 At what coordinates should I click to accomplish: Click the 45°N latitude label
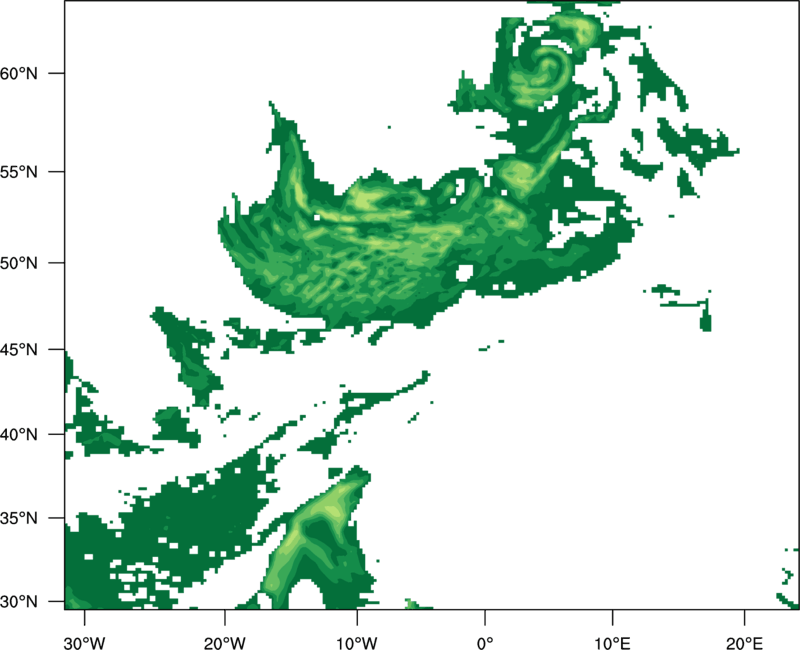(x=19, y=350)
